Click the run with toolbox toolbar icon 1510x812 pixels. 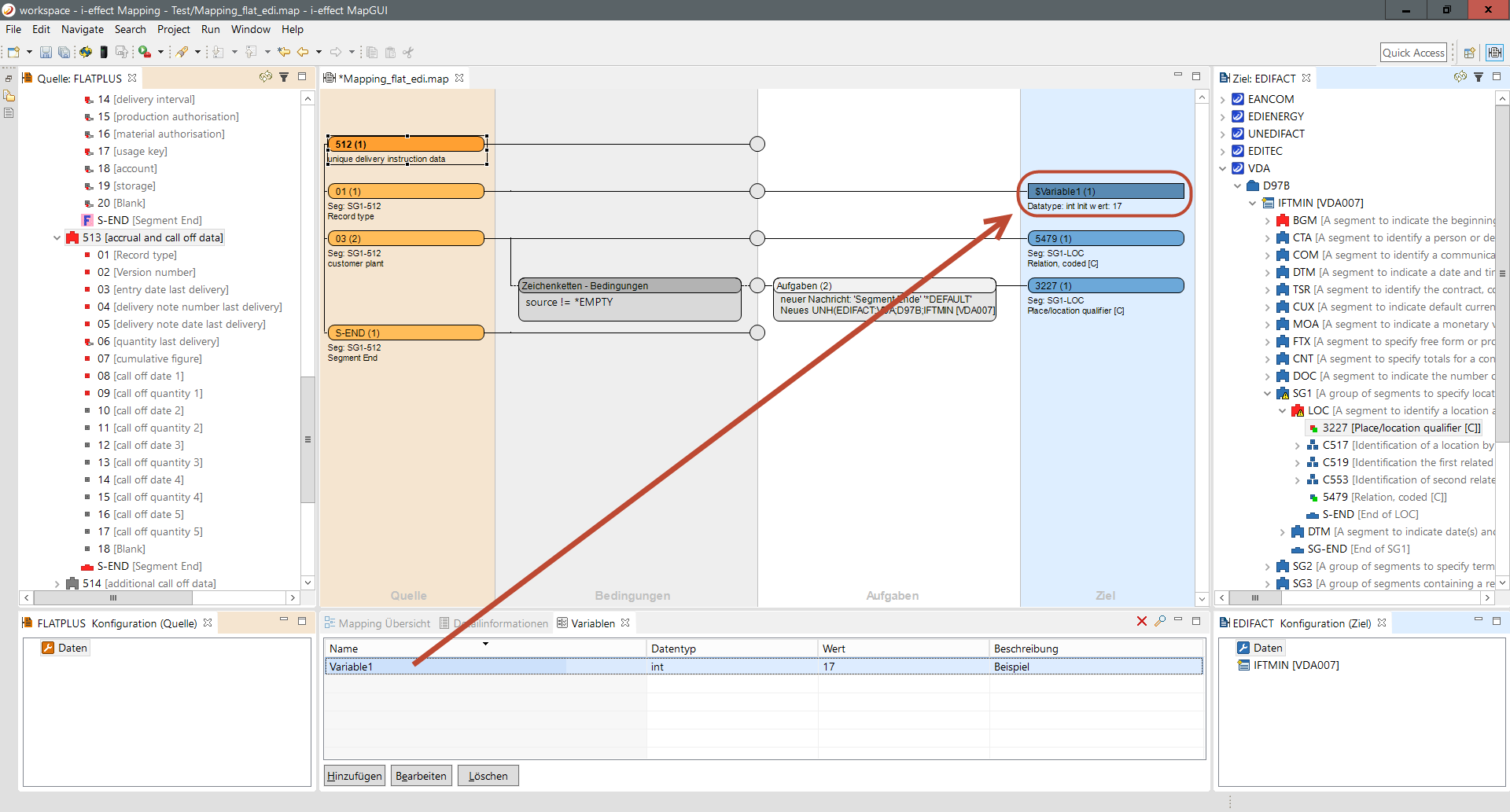click(x=145, y=53)
